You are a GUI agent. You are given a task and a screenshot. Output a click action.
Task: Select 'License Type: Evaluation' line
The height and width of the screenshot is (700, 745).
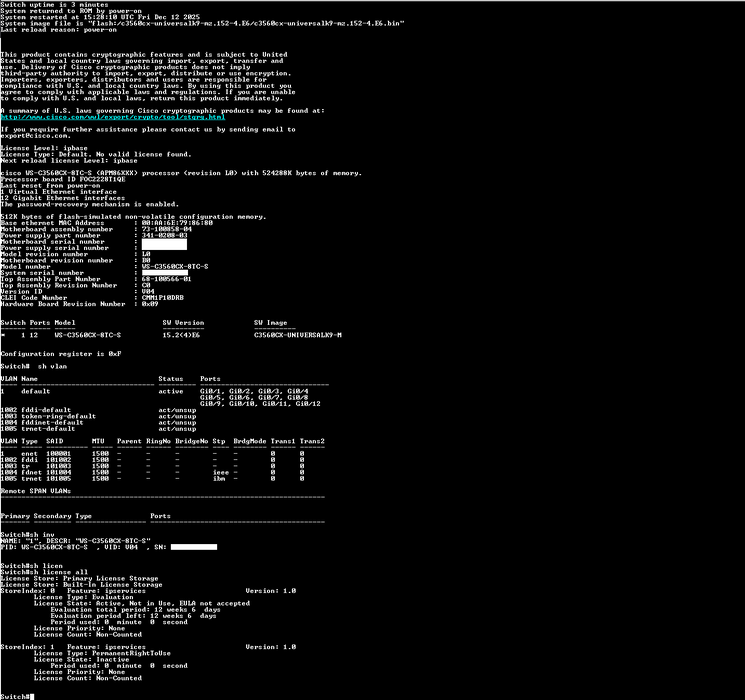84,597
